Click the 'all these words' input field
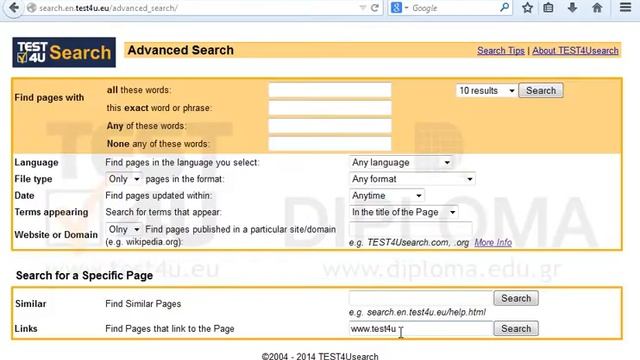Viewport: 640px width, 360px height. 330,90
